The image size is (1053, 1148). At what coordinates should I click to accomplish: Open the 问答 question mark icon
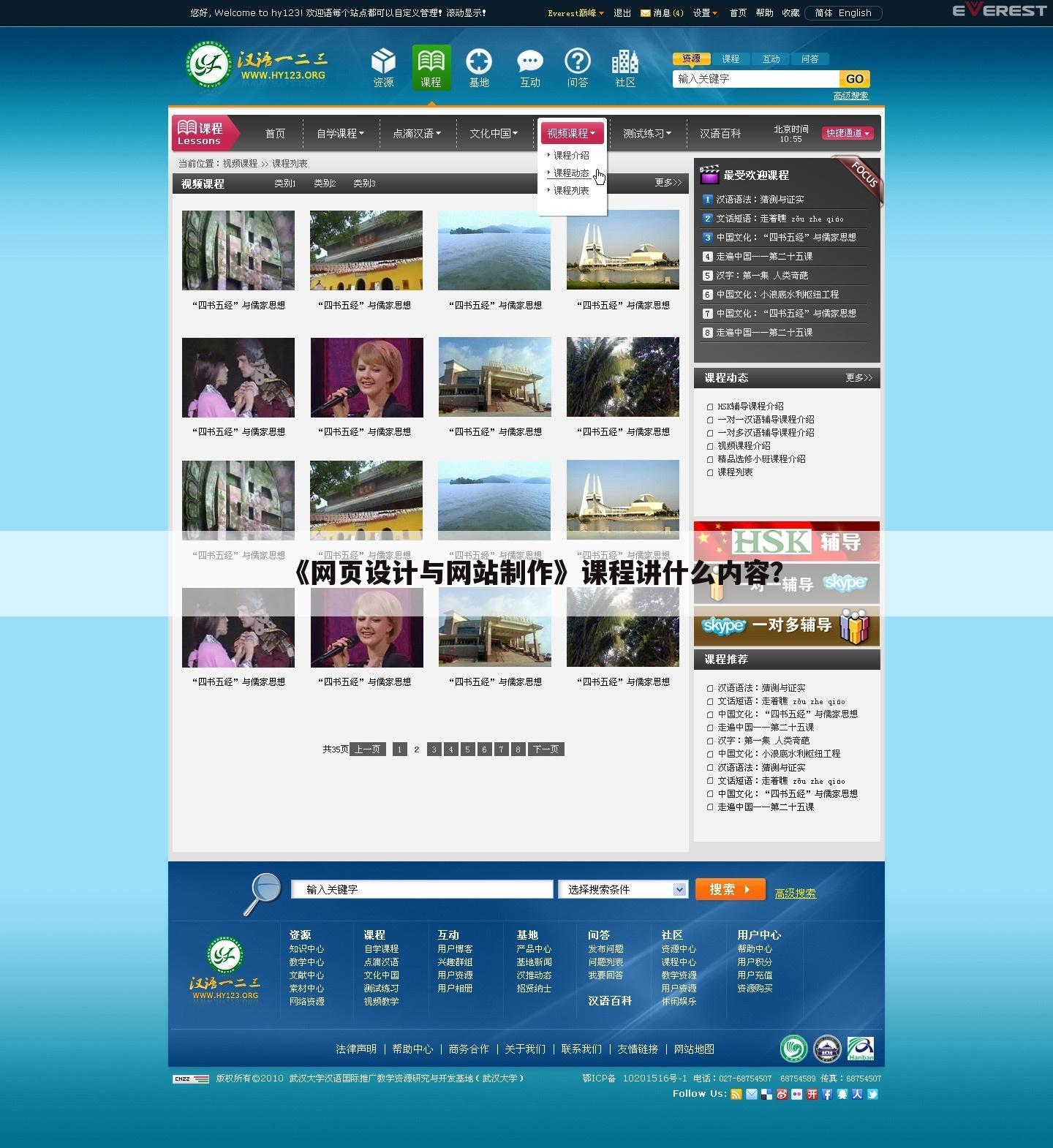[x=577, y=63]
